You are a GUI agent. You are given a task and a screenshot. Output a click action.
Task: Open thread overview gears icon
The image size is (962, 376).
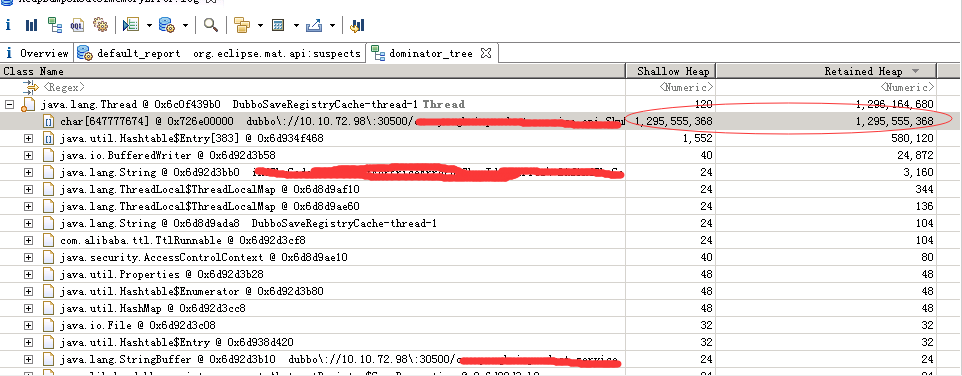tap(100, 25)
